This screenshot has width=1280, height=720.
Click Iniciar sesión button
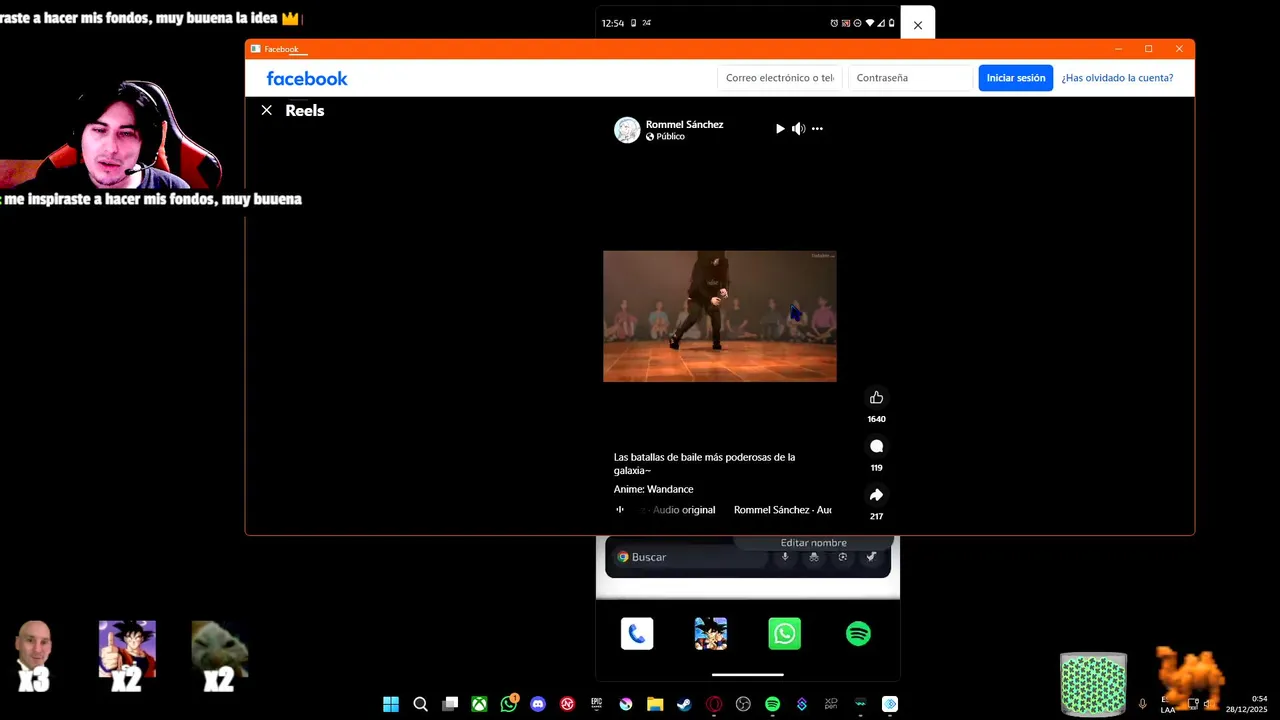click(x=1016, y=78)
